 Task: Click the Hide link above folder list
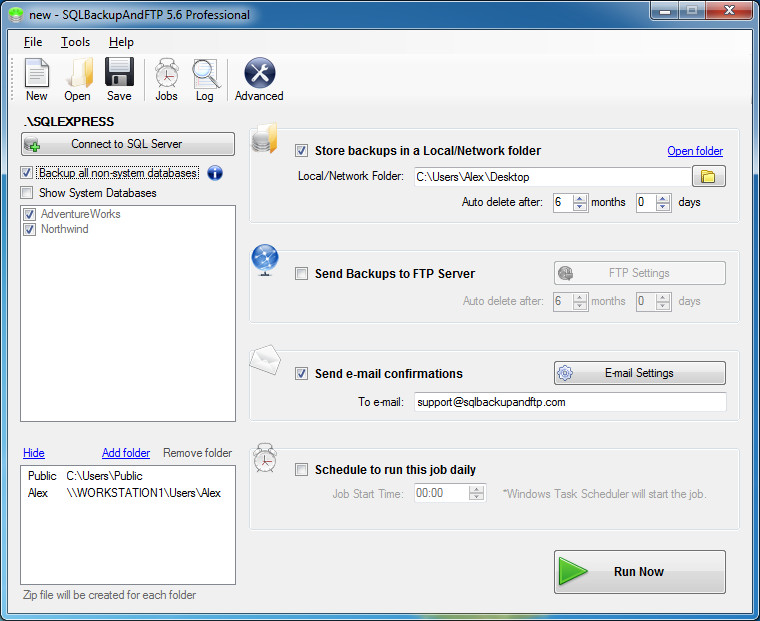(x=34, y=453)
